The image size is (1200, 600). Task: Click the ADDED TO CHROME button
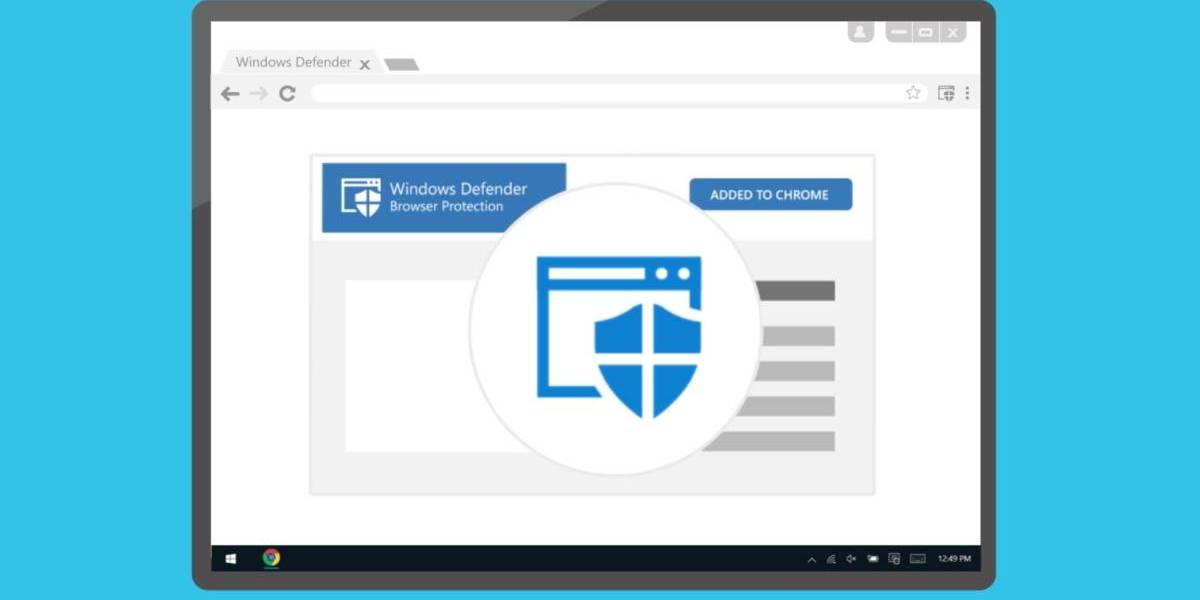click(x=770, y=195)
